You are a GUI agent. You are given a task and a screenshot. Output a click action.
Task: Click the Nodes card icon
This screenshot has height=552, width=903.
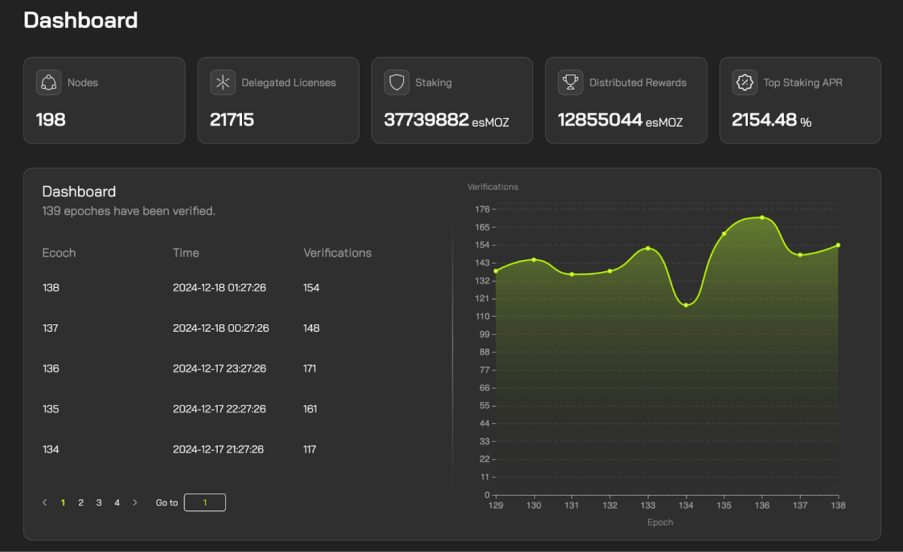(x=48, y=83)
